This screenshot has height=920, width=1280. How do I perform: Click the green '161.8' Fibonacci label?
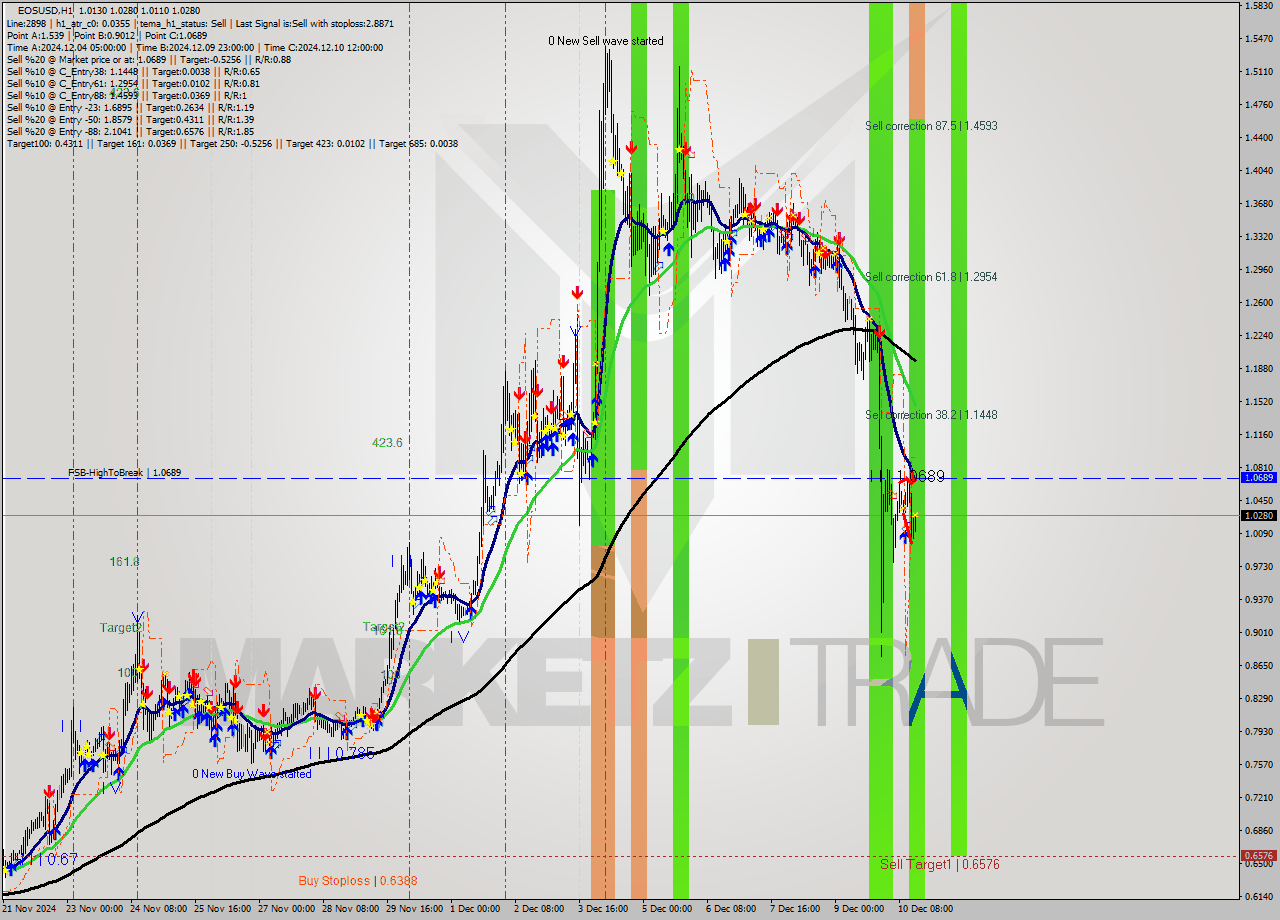125,562
